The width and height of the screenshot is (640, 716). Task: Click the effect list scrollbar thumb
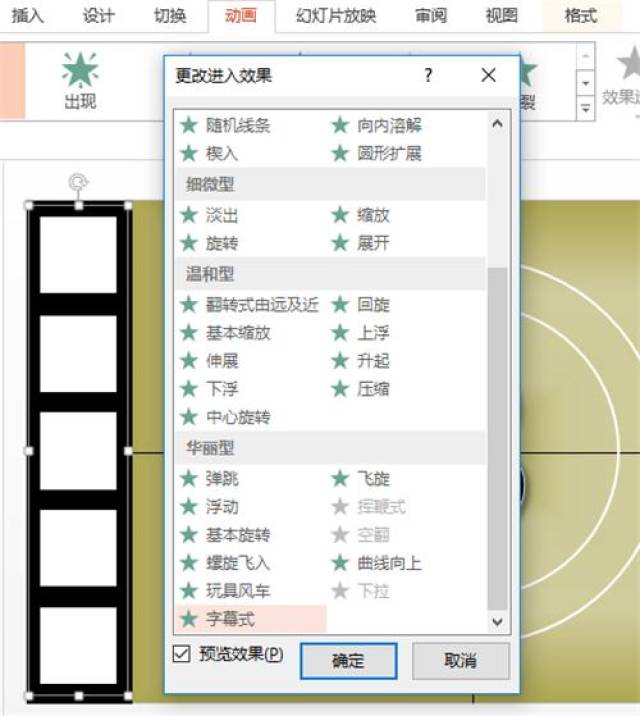pyautogui.click(x=498, y=438)
